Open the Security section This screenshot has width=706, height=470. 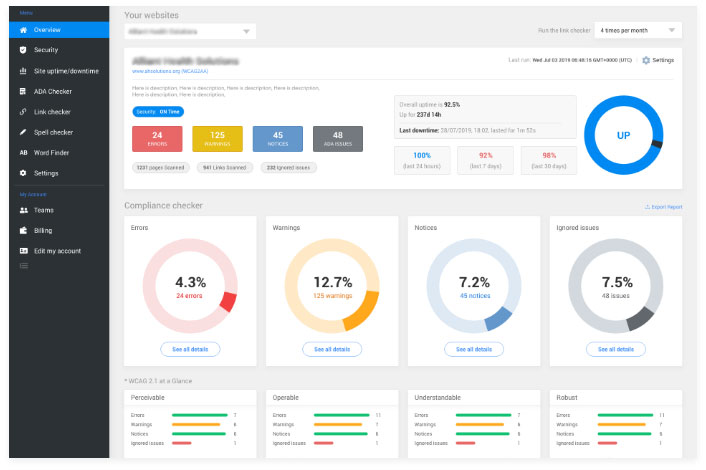click(59, 50)
